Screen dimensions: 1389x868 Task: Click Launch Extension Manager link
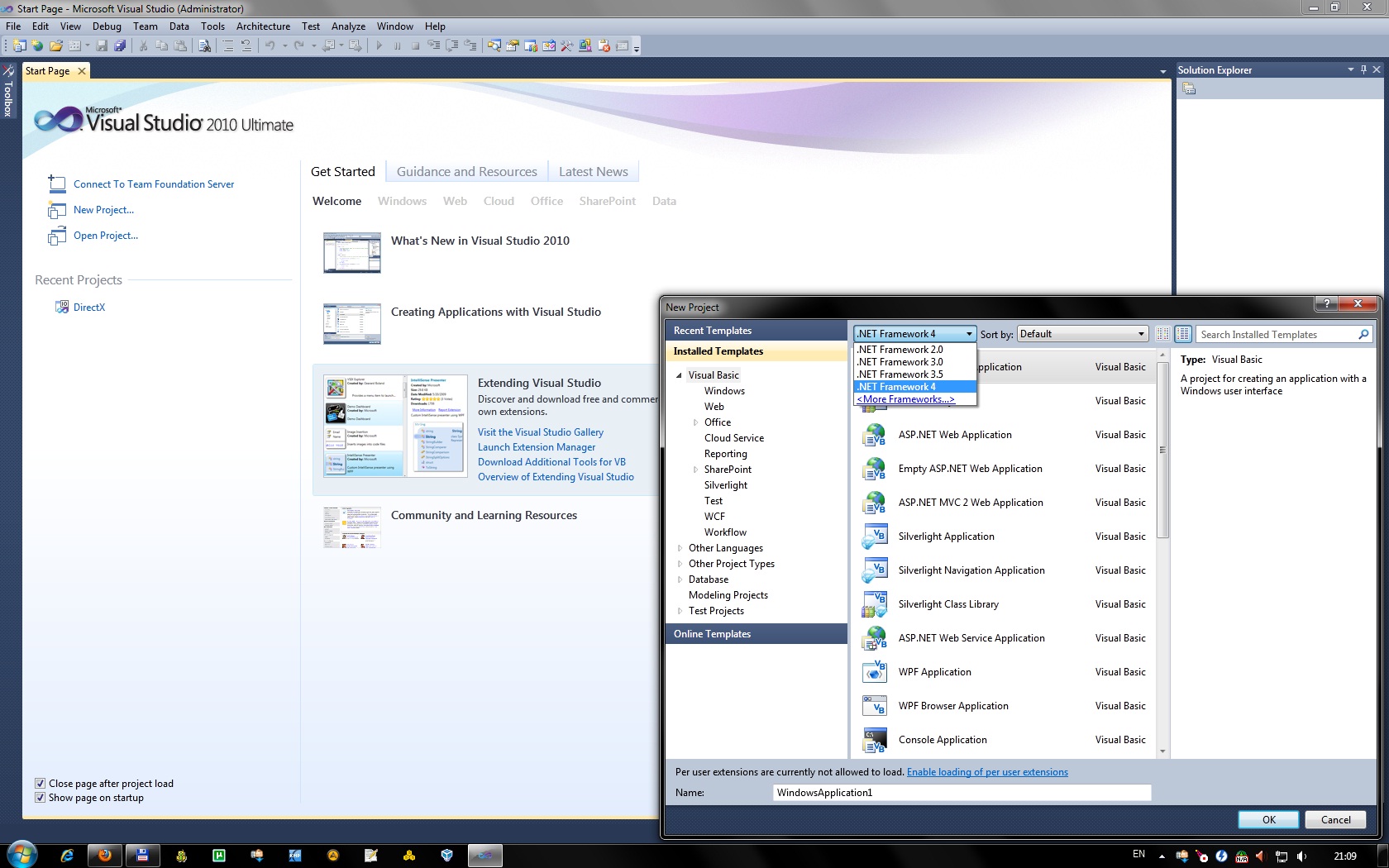pyautogui.click(x=537, y=447)
